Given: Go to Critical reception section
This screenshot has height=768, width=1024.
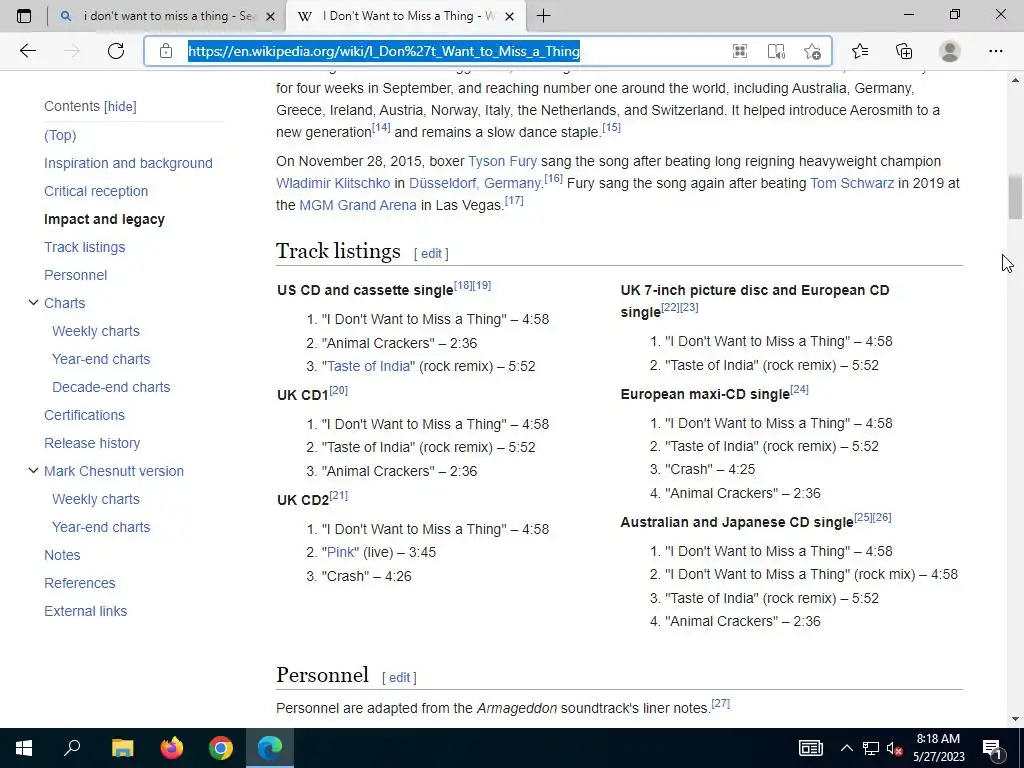Looking at the screenshot, I should (96, 191).
